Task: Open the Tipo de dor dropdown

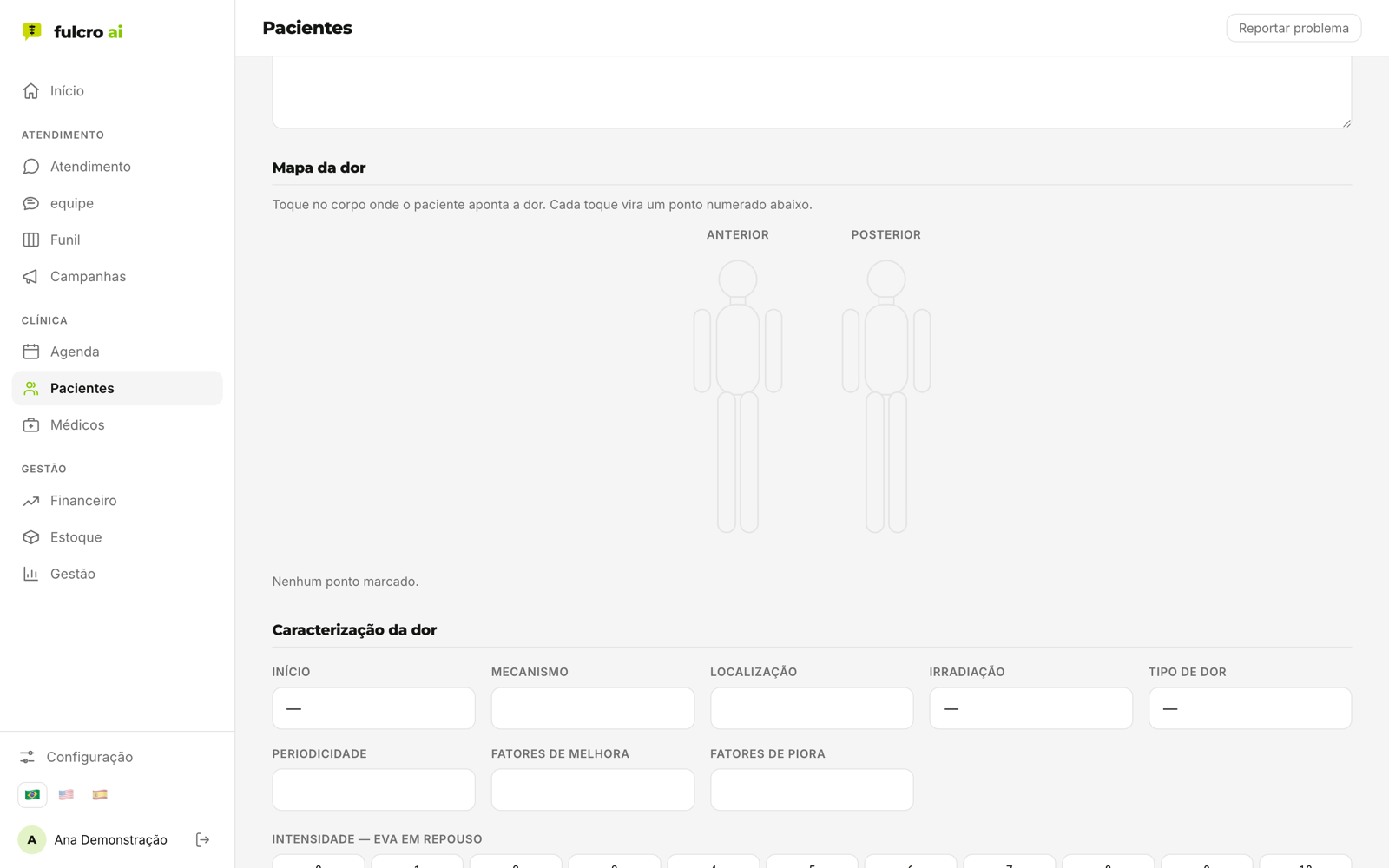Action: click(1250, 708)
